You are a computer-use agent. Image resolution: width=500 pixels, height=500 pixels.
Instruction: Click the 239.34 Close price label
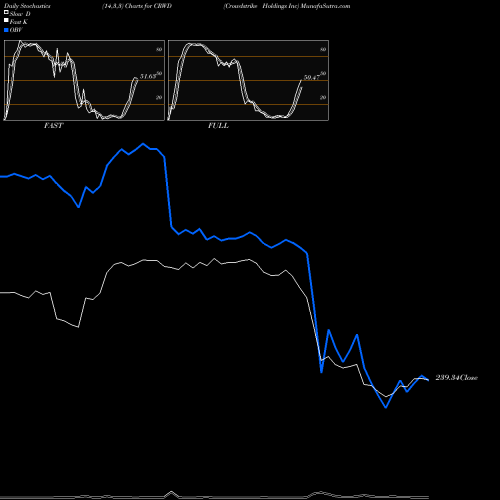(457, 378)
